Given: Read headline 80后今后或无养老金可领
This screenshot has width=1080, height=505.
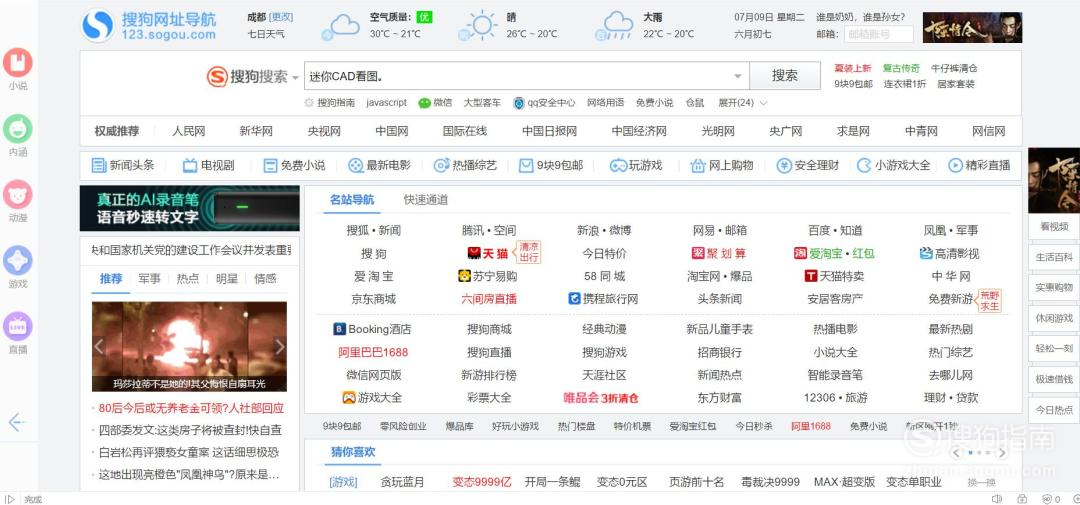Looking at the screenshot, I should (x=191, y=408).
